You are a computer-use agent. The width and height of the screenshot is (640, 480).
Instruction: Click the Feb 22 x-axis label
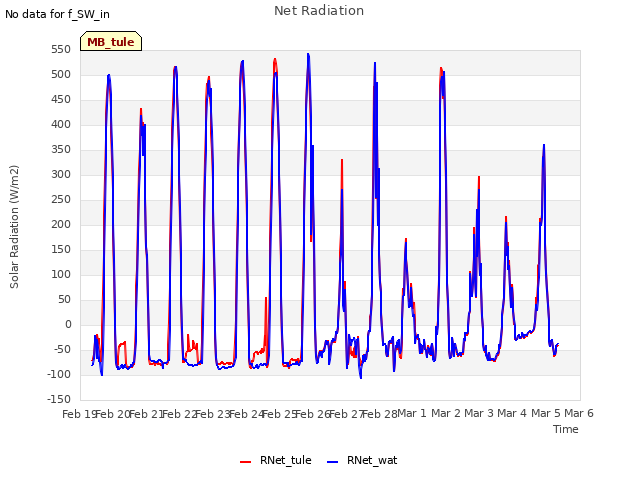[179, 414]
